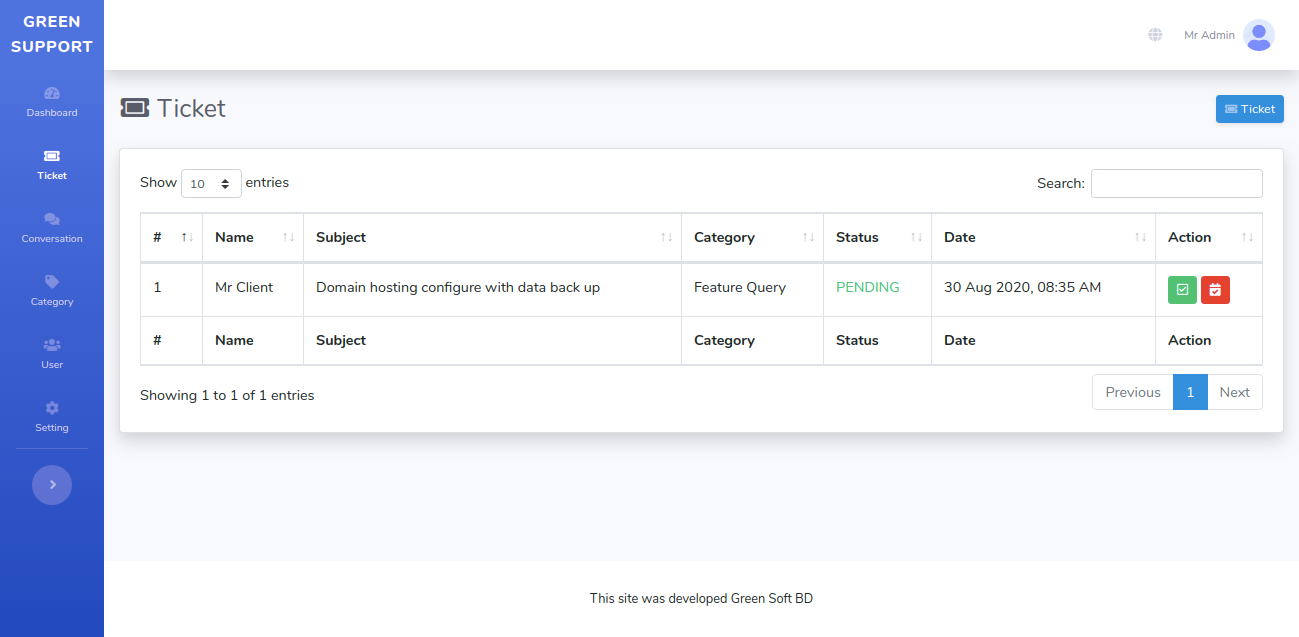This screenshot has width=1299, height=637.
Task: Click the red calendar action icon
Action: pyautogui.click(x=1215, y=290)
